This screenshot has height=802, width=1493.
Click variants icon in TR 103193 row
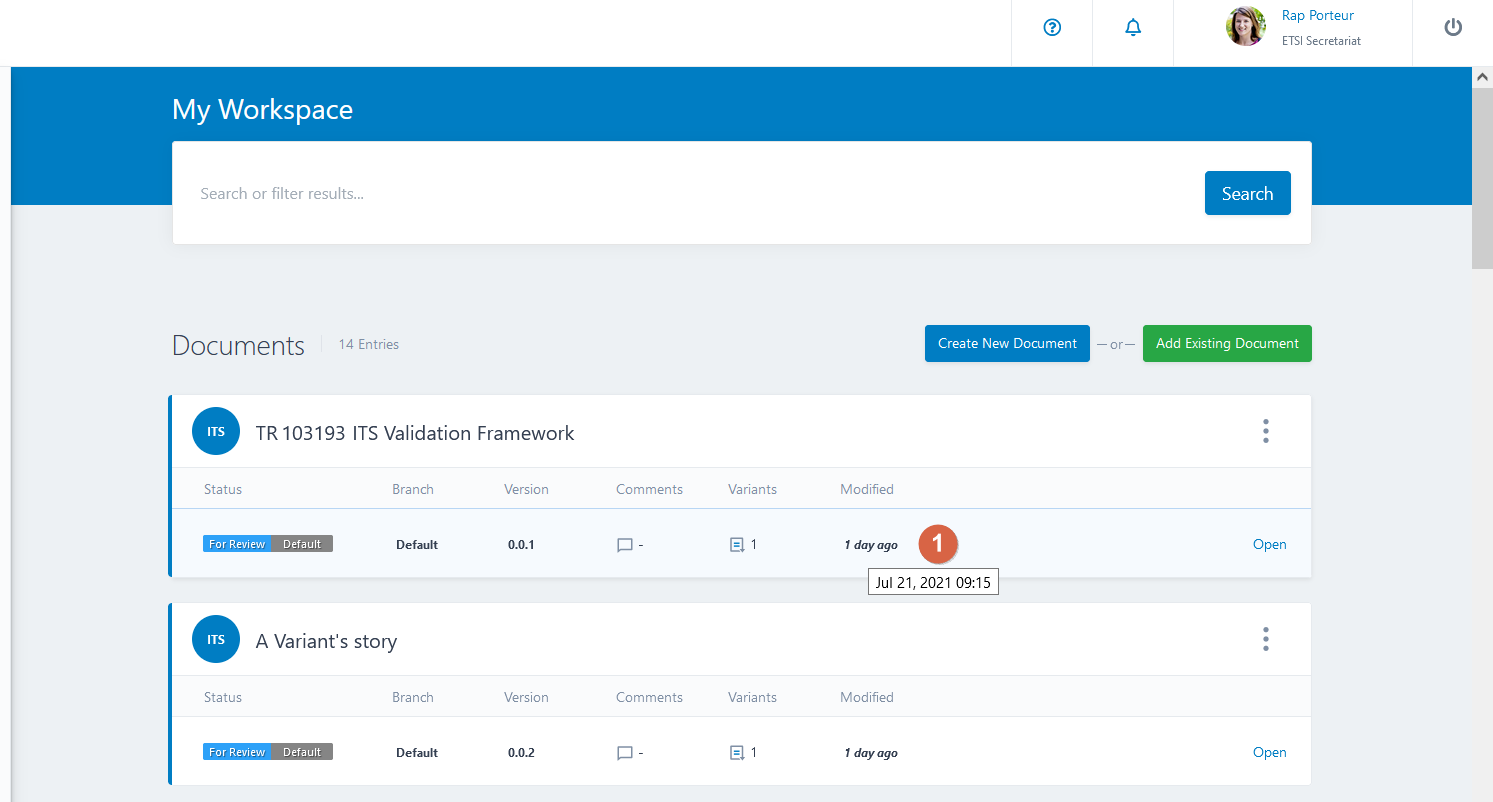tap(737, 545)
